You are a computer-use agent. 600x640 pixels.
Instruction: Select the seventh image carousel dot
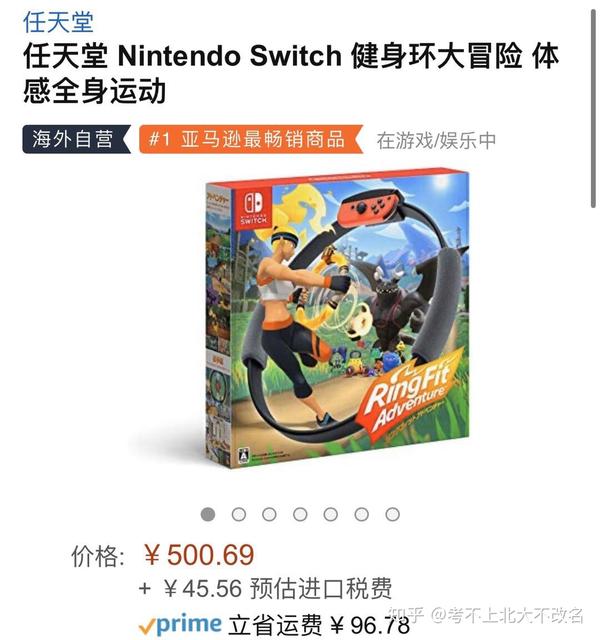pos(392,514)
